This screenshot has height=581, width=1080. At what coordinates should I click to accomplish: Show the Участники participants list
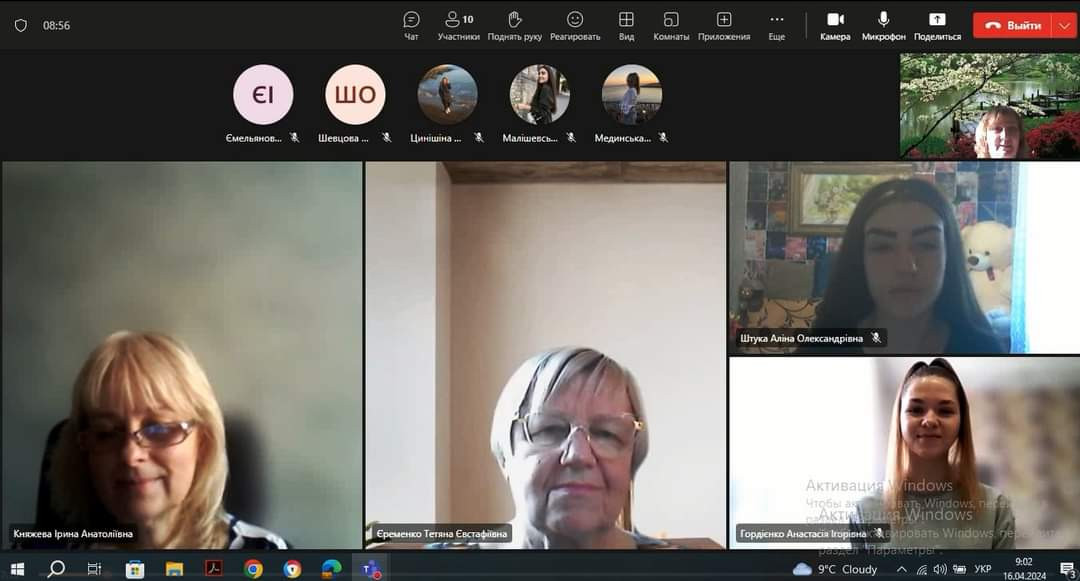pyautogui.click(x=458, y=25)
